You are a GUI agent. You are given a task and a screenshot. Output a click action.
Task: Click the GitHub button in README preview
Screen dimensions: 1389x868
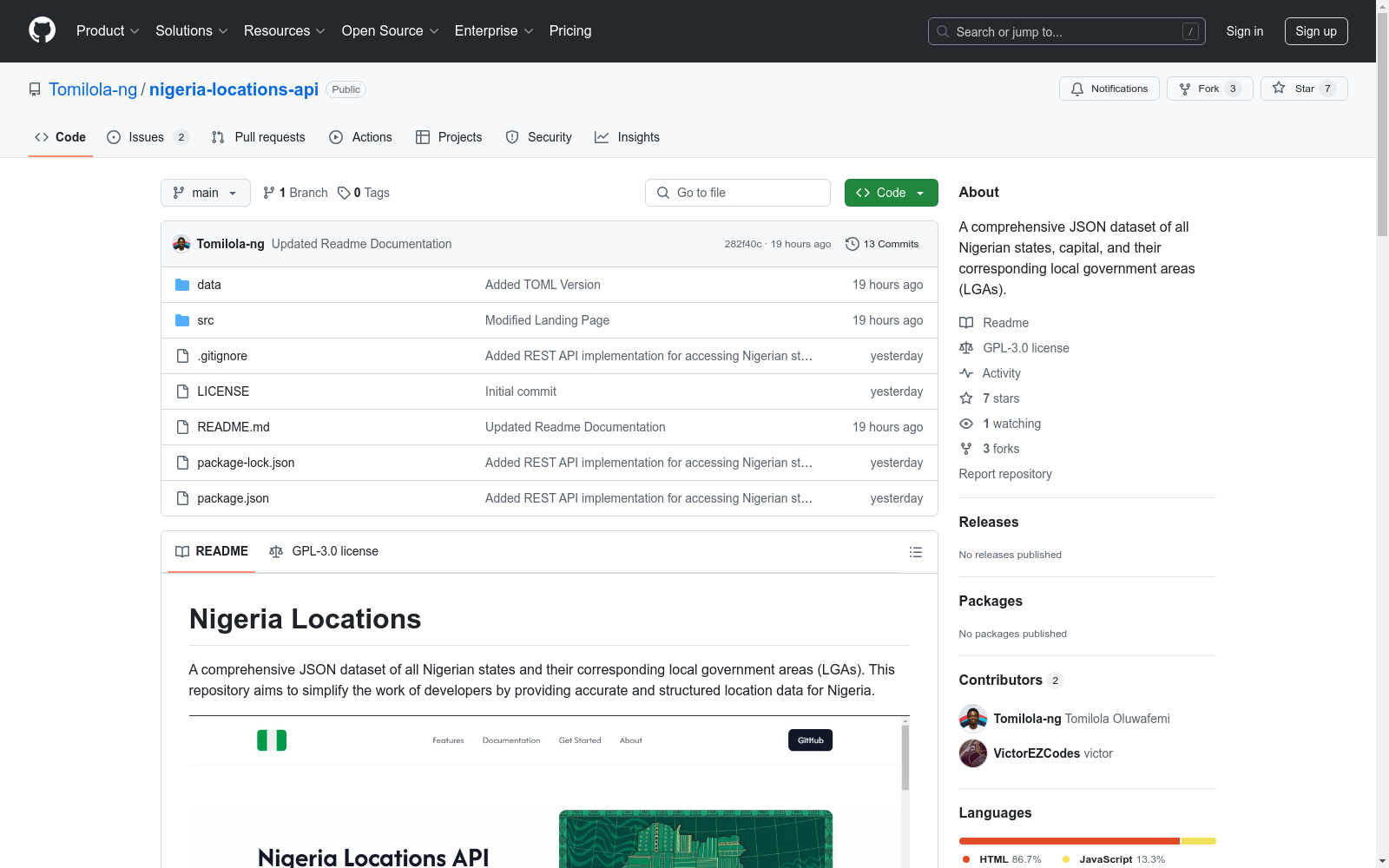(x=811, y=740)
